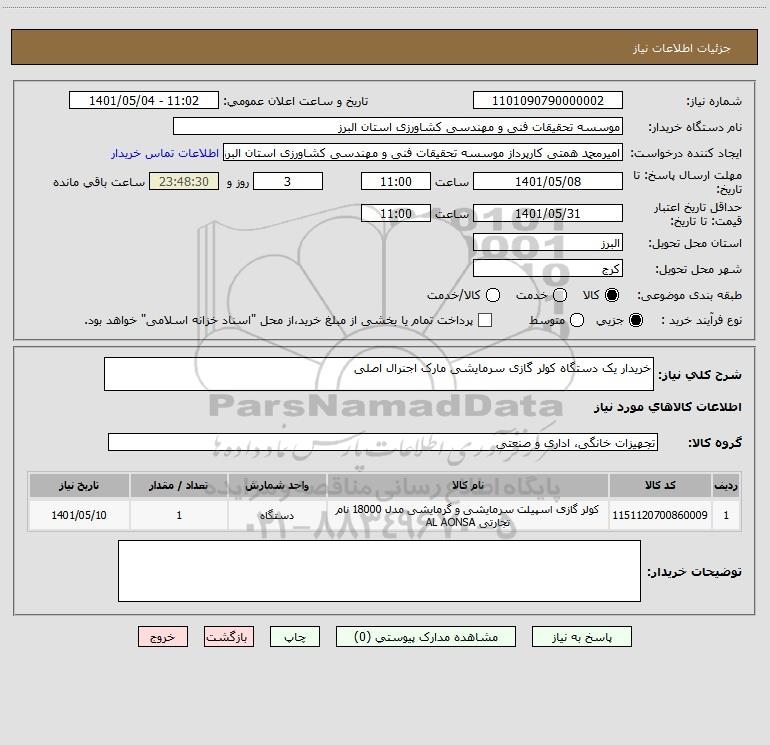Open اطلاعات تماس خریدار link
The image size is (770, 745).
(165, 153)
